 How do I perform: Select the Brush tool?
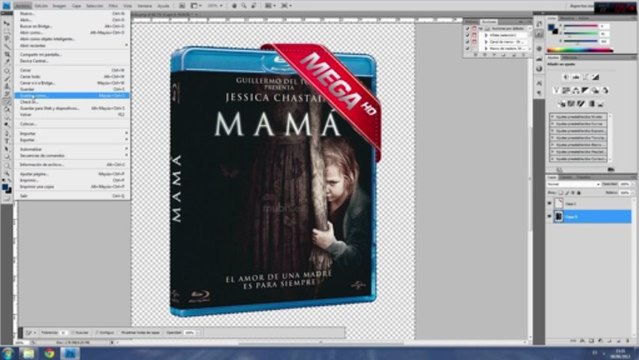7,79
